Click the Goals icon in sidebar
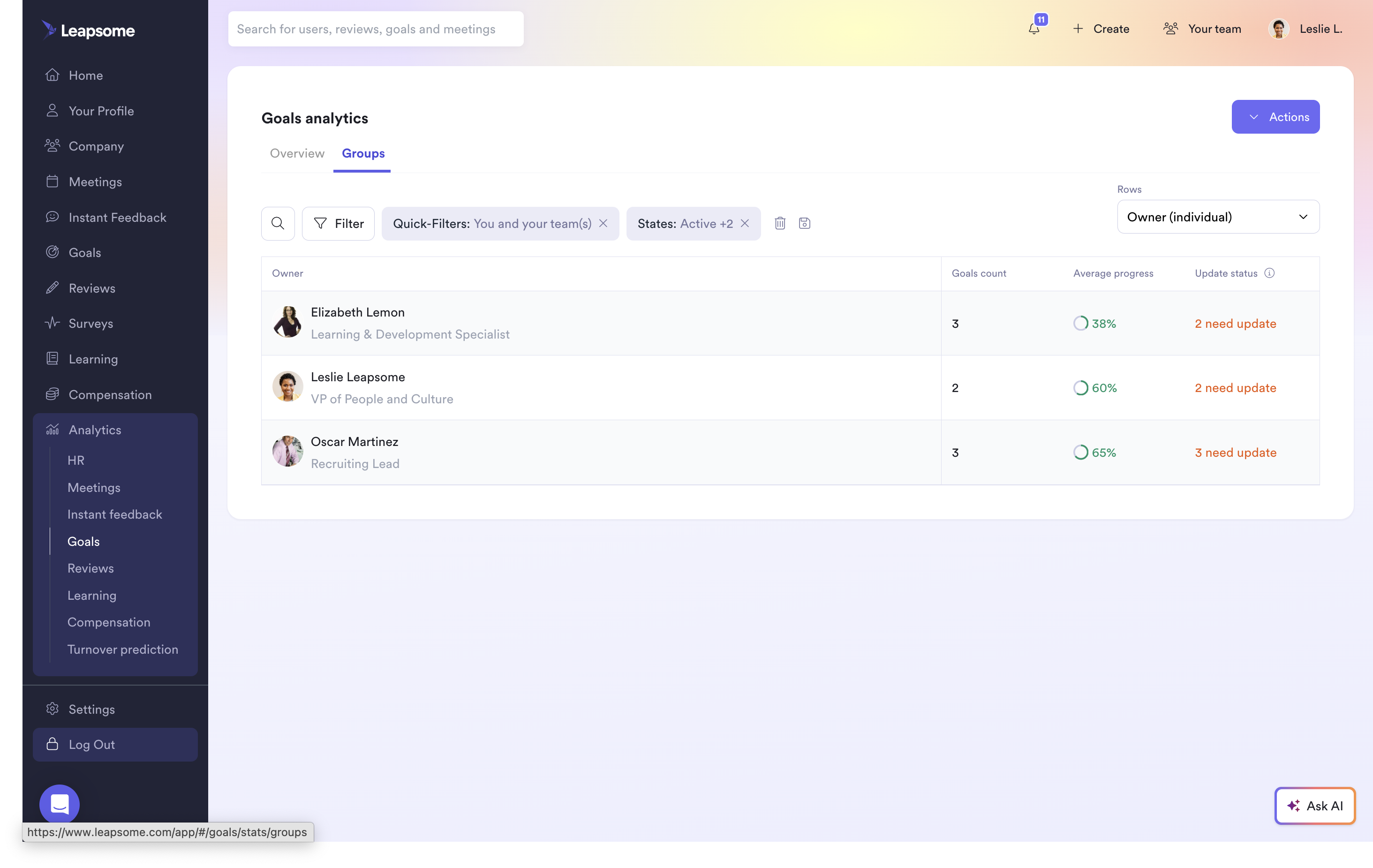Screen dimensions: 1373x868 tap(52, 252)
